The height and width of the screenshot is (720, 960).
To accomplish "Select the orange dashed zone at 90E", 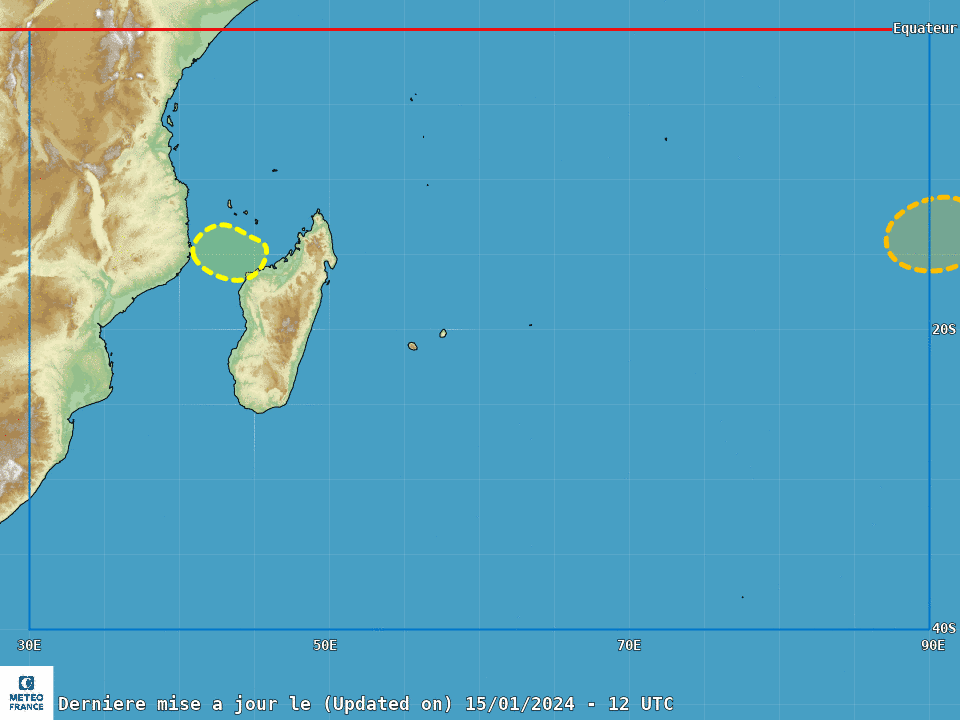I will pos(923,234).
